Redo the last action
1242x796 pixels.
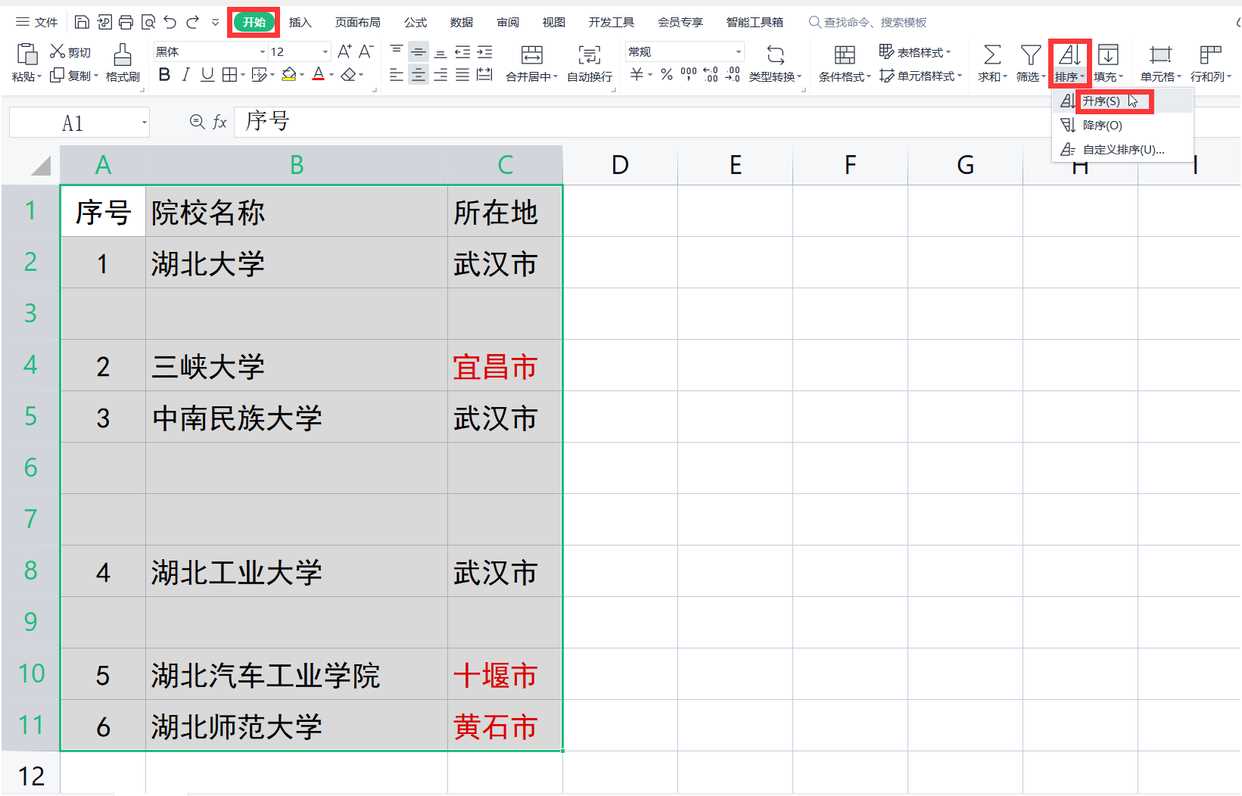(192, 21)
